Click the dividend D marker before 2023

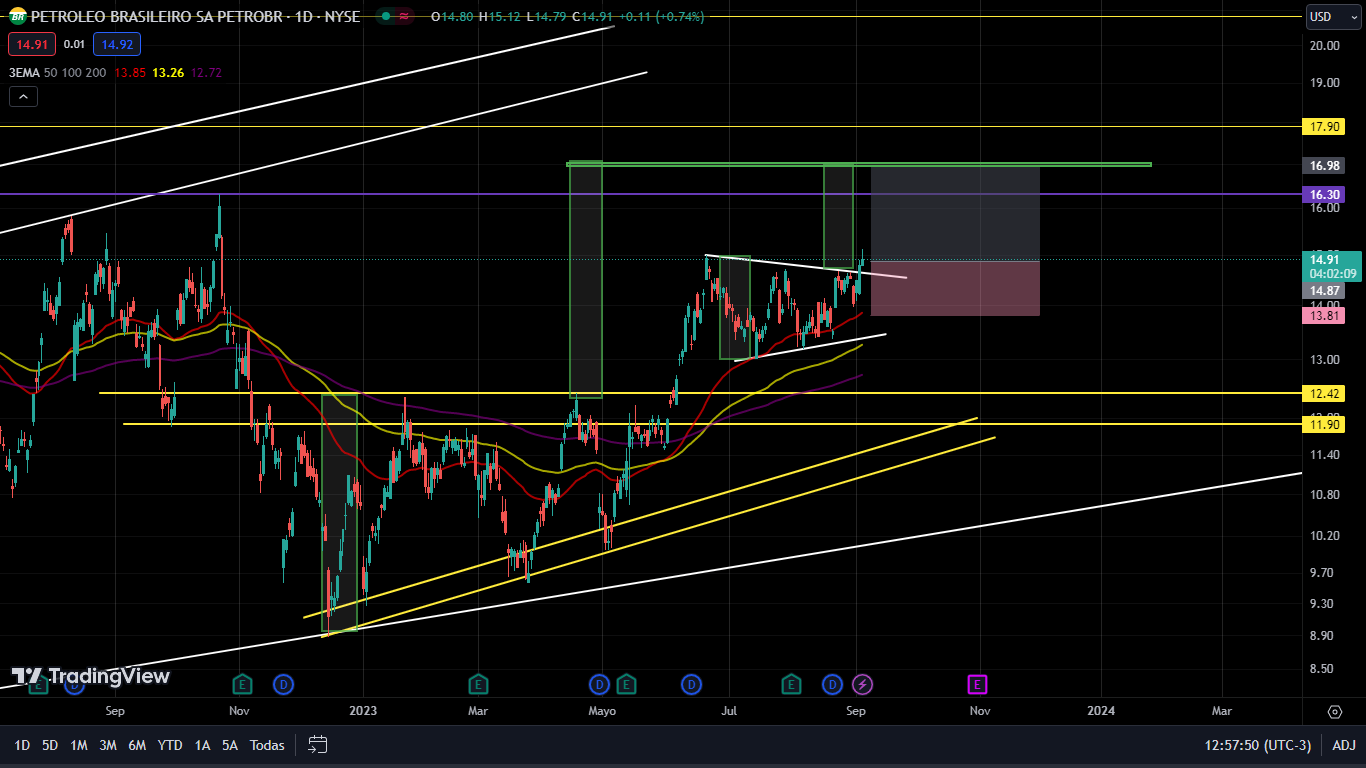284,684
